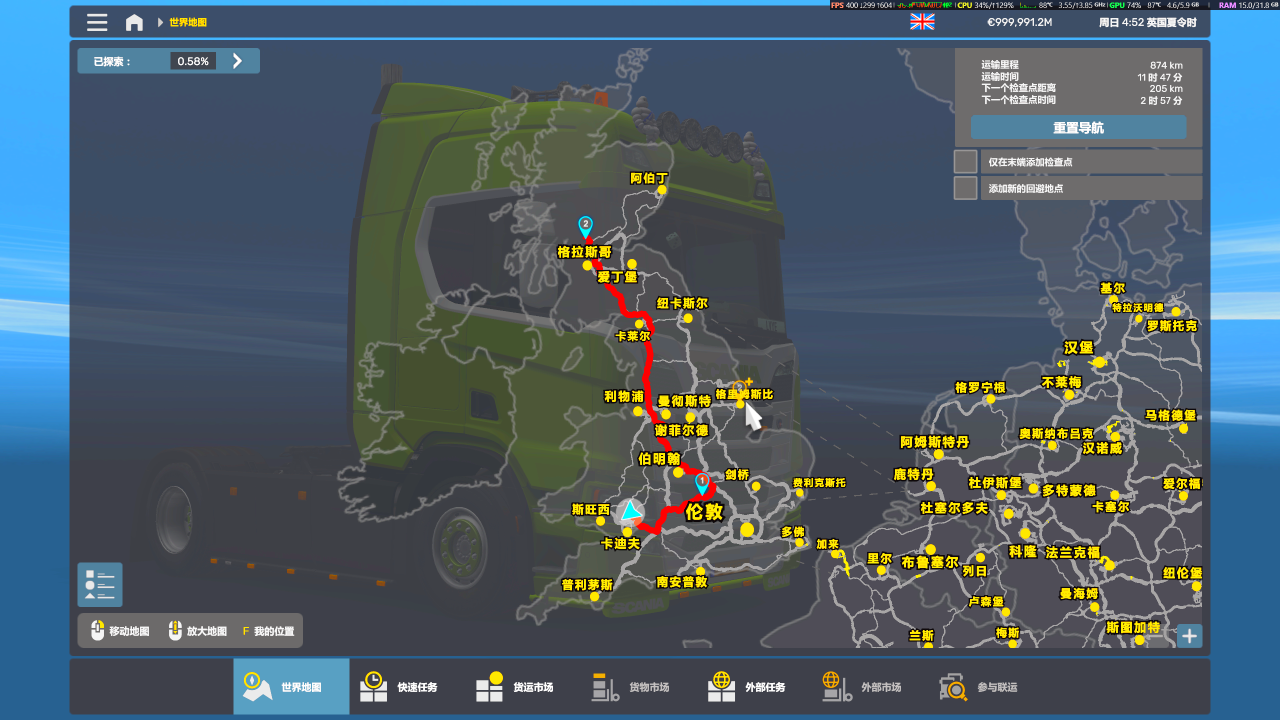Select the UK flag language icon
The height and width of the screenshot is (720, 1280).
[x=922, y=22]
